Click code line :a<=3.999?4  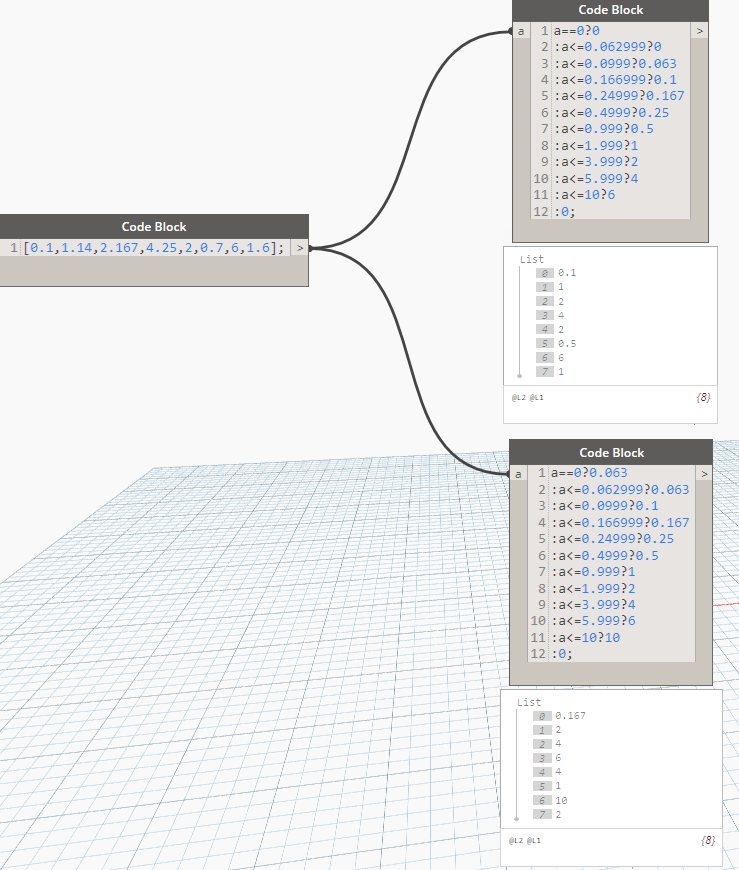click(593, 605)
